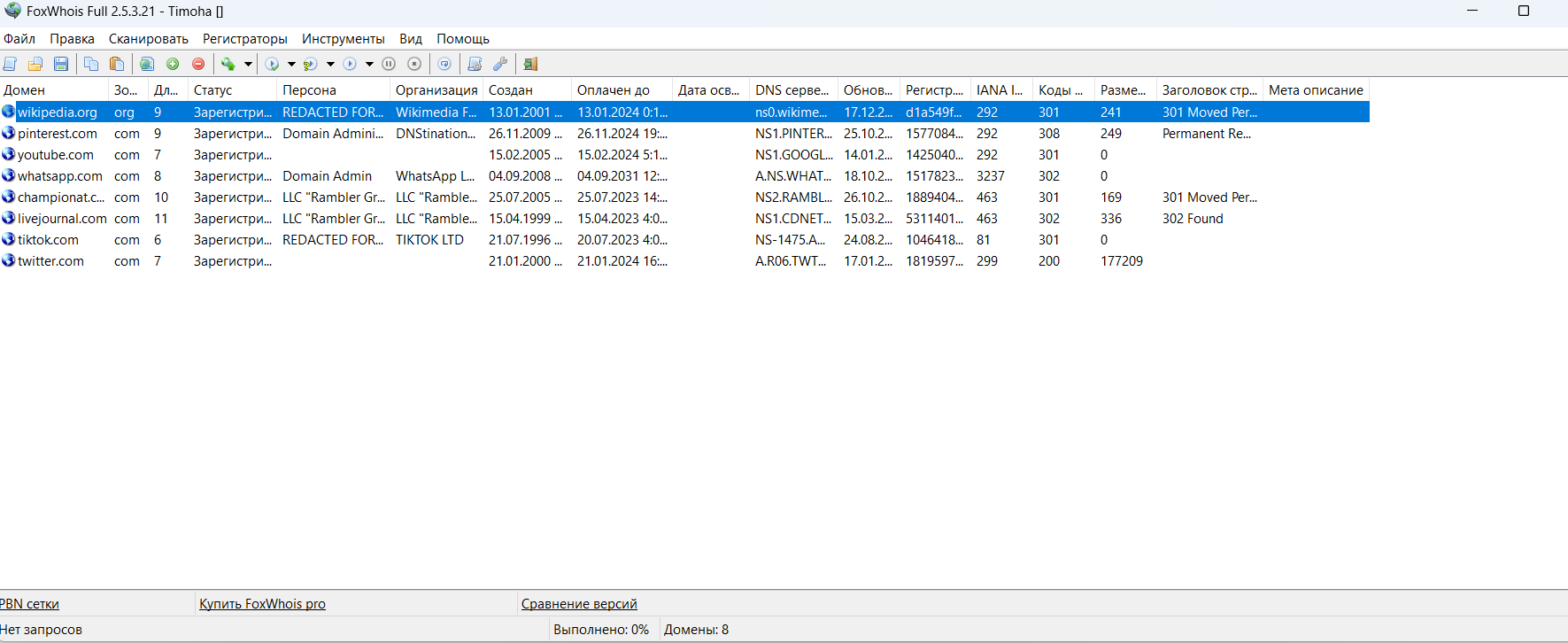Click the Выполнено: 0% status bar entry
1568x643 pixels.
click(x=601, y=630)
